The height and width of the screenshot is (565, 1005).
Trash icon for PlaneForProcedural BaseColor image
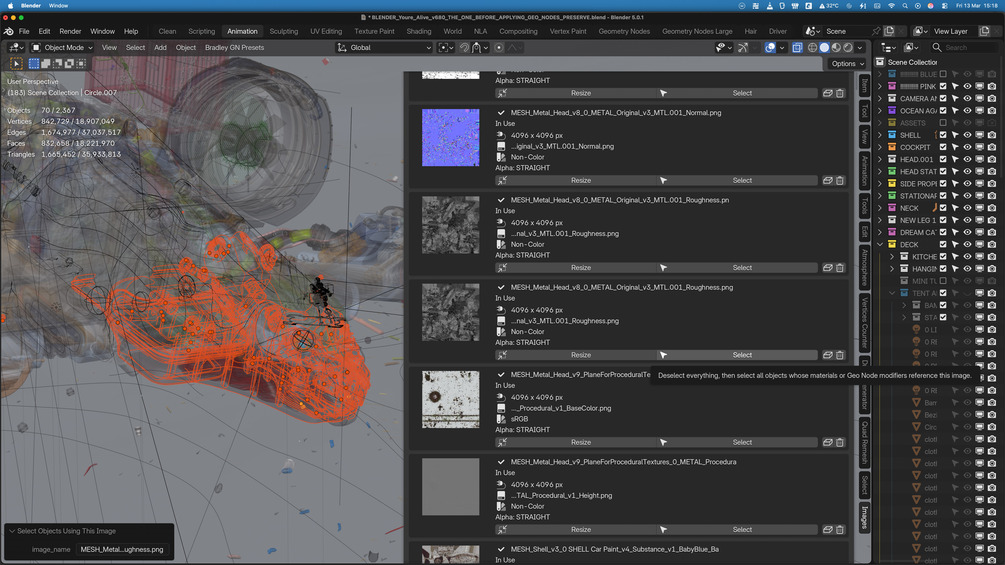(840, 443)
